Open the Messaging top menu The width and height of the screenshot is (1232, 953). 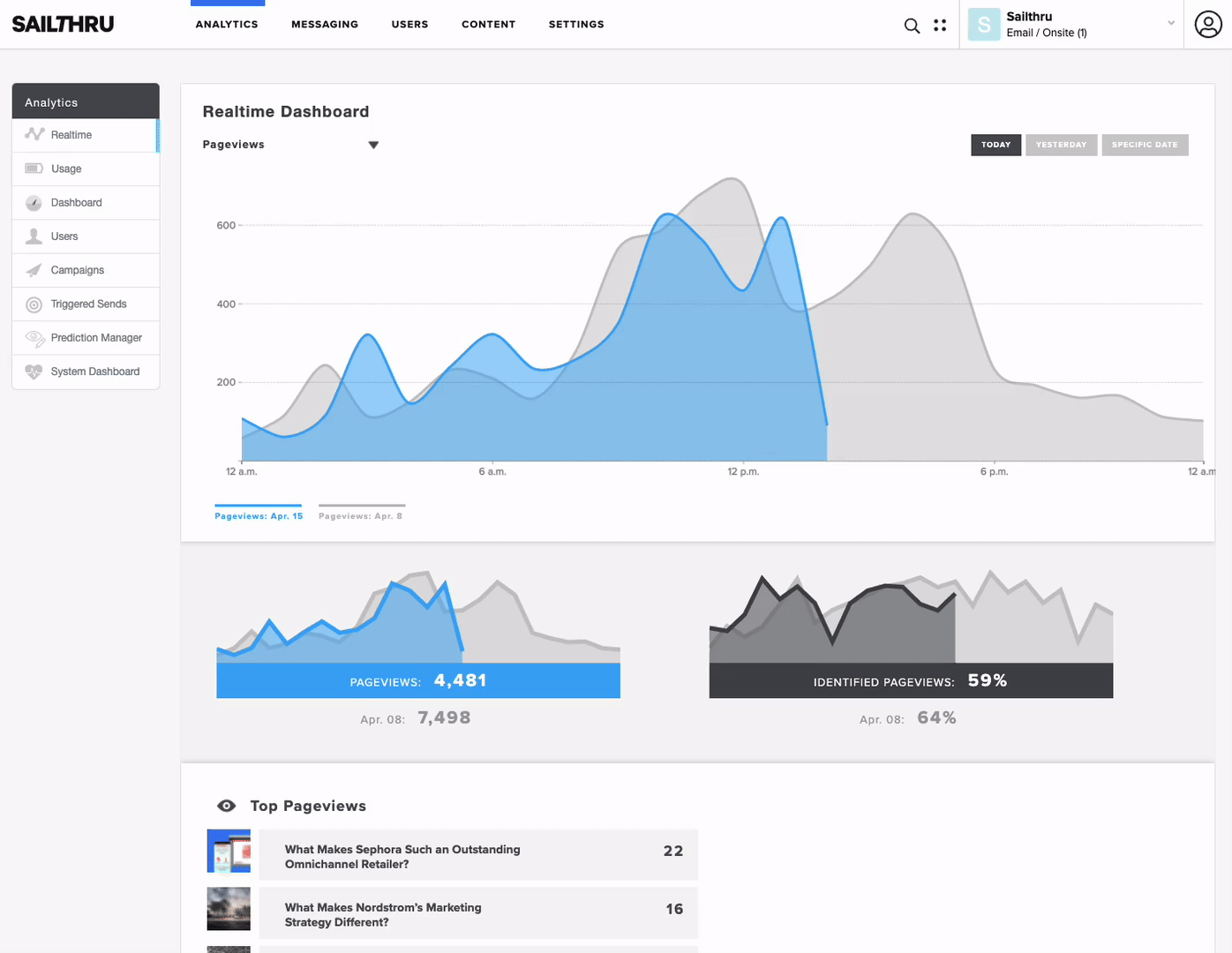click(x=325, y=25)
